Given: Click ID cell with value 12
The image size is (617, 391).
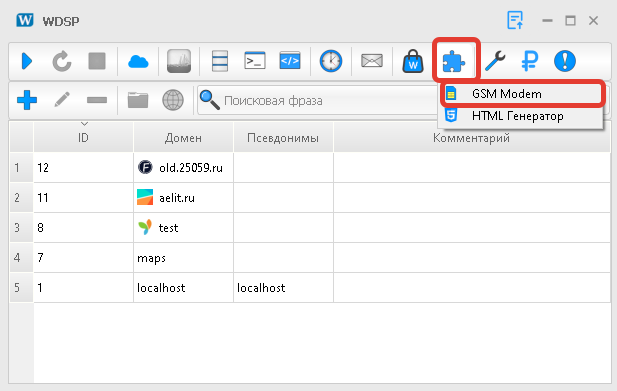Looking at the screenshot, I should pyautogui.click(x=83, y=168).
